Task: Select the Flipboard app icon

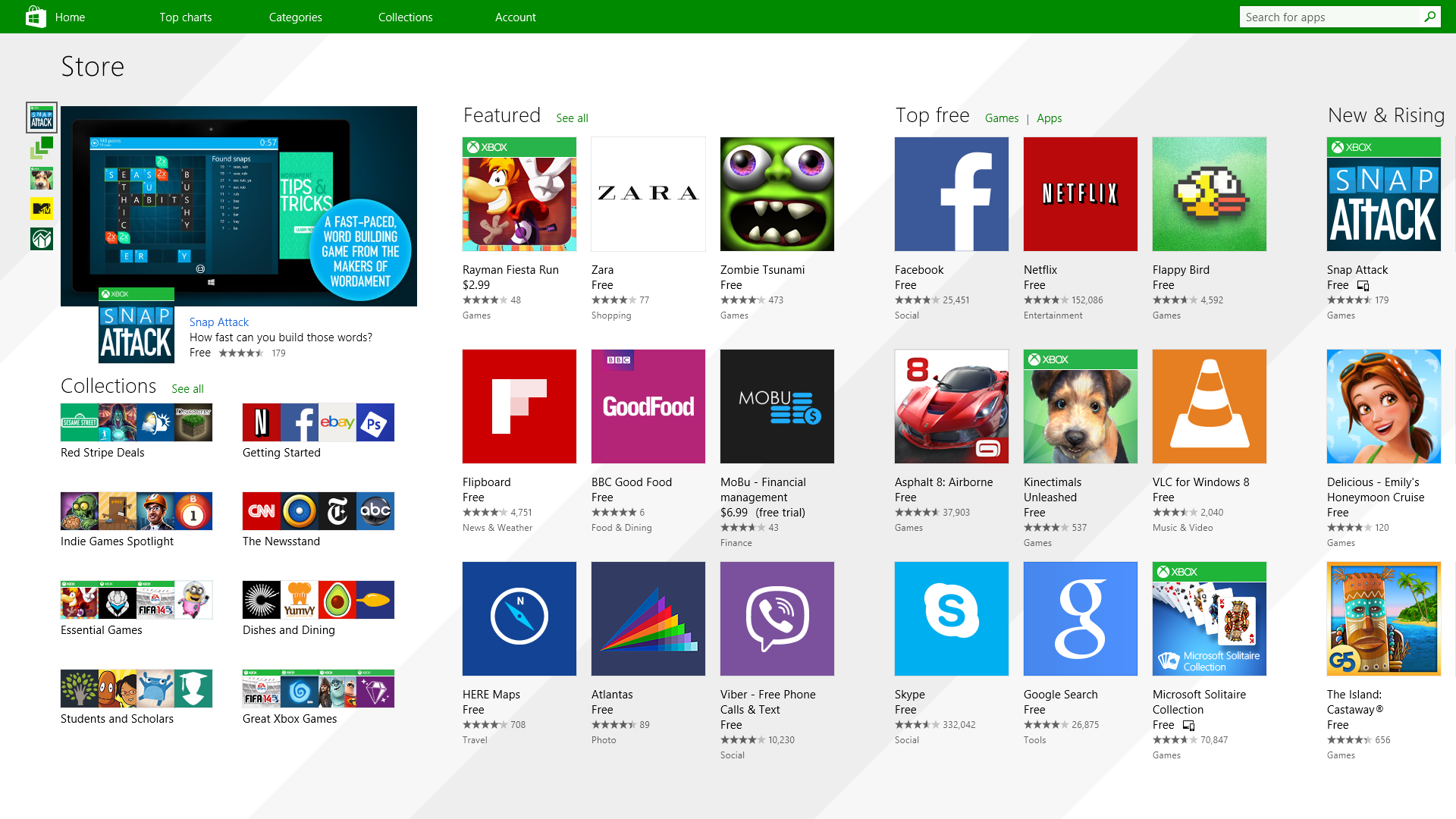Action: tap(519, 406)
